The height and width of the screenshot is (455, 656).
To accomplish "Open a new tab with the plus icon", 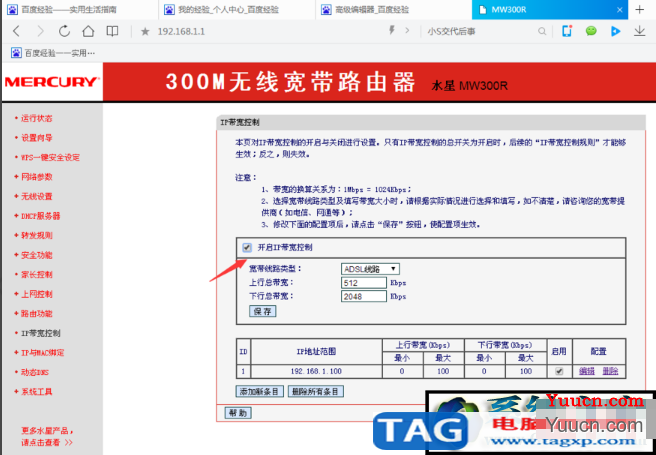I will [639, 10].
